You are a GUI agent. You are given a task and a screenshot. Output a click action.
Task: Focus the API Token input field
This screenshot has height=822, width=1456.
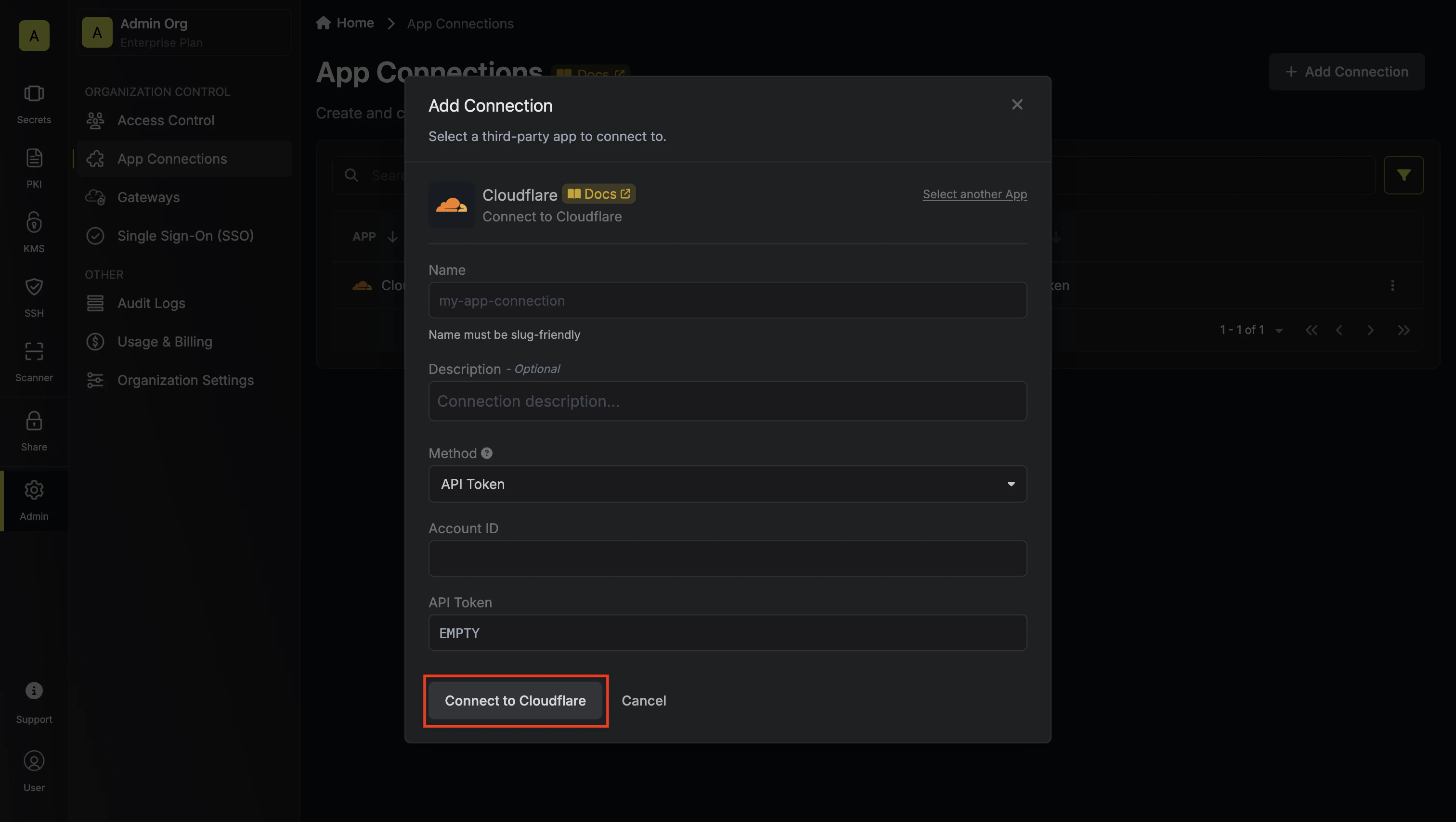728,633
